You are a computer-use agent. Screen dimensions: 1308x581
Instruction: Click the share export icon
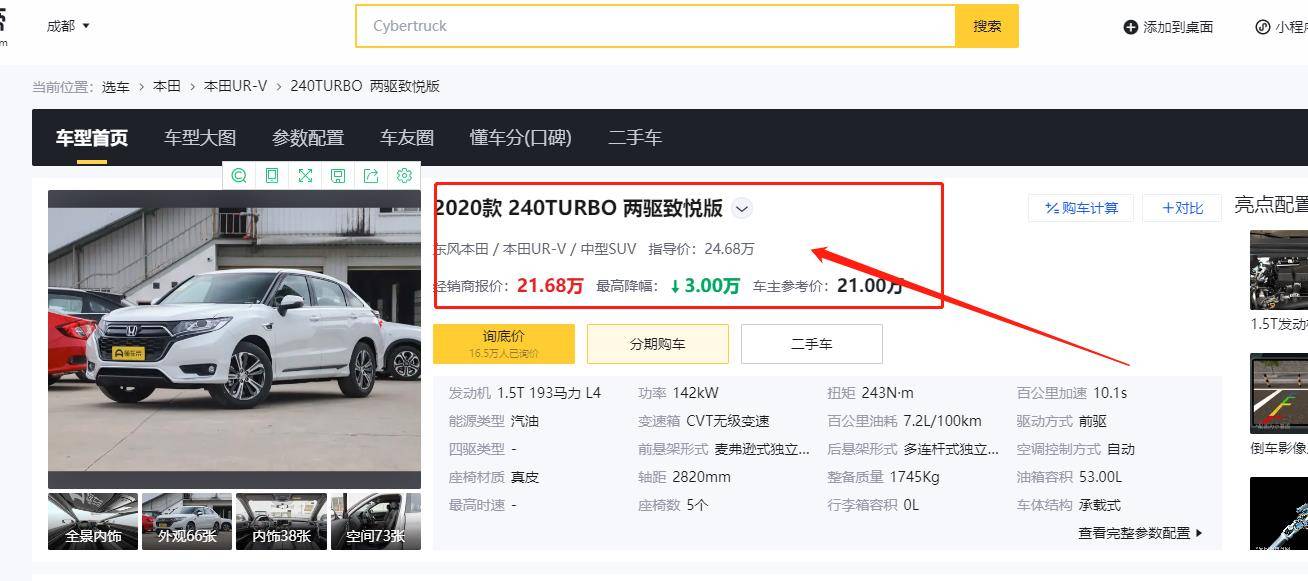(x=371, y=175)
